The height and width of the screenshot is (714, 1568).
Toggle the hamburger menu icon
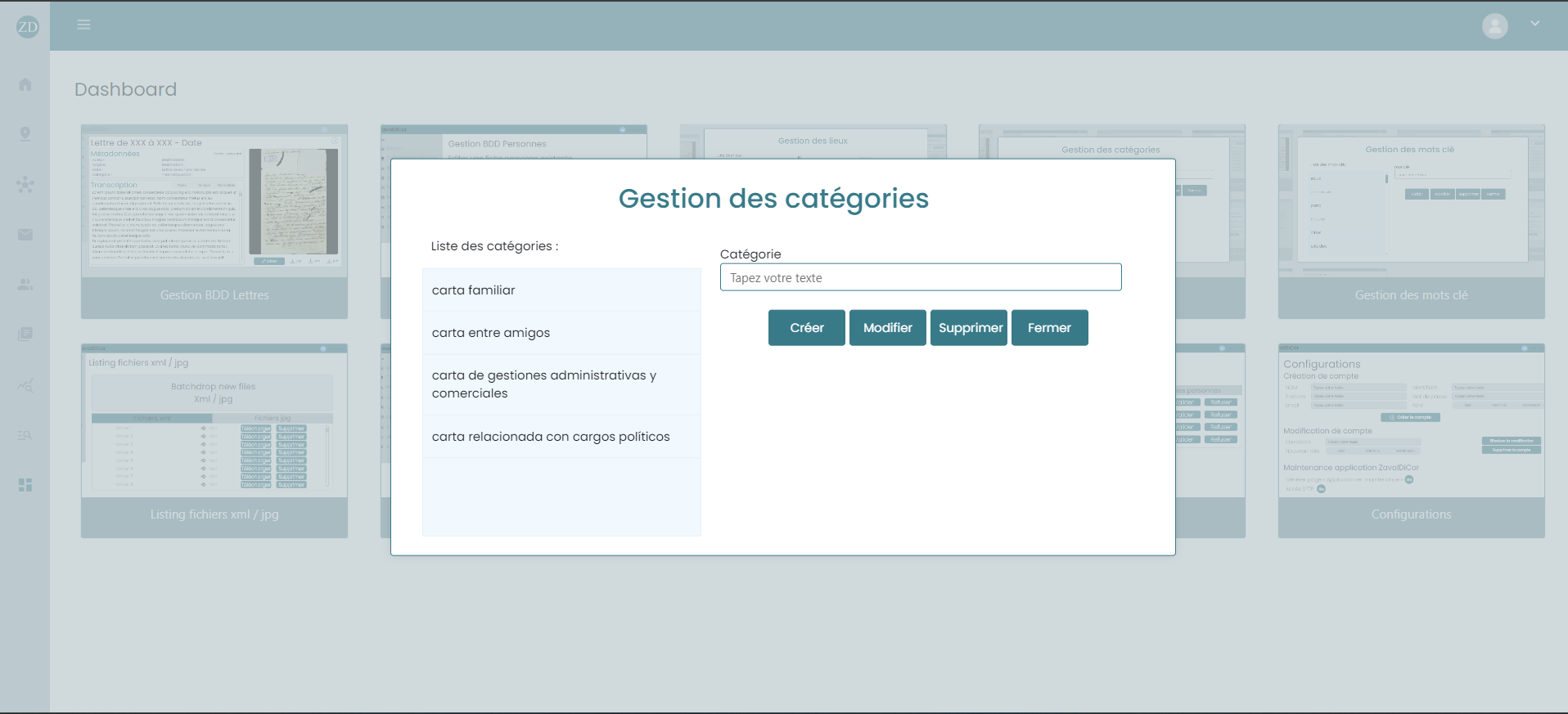click(x=83, y=25)
